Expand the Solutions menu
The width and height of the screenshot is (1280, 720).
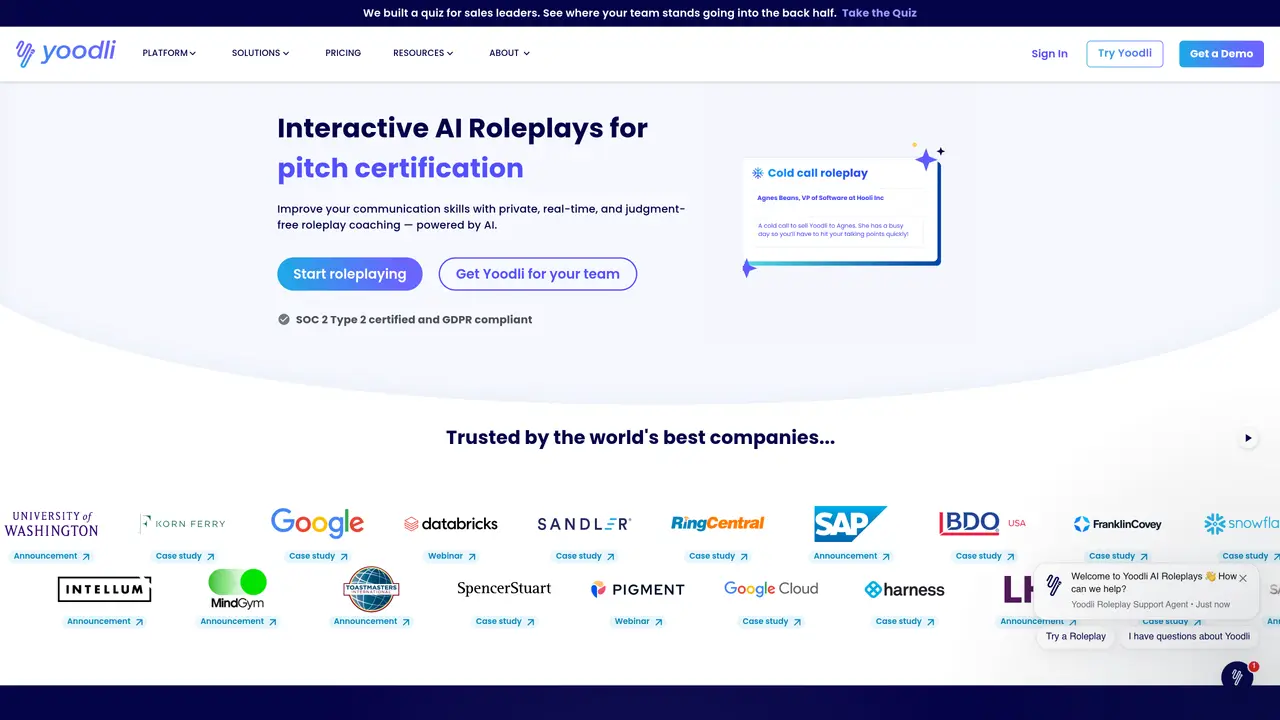(260, 53)
